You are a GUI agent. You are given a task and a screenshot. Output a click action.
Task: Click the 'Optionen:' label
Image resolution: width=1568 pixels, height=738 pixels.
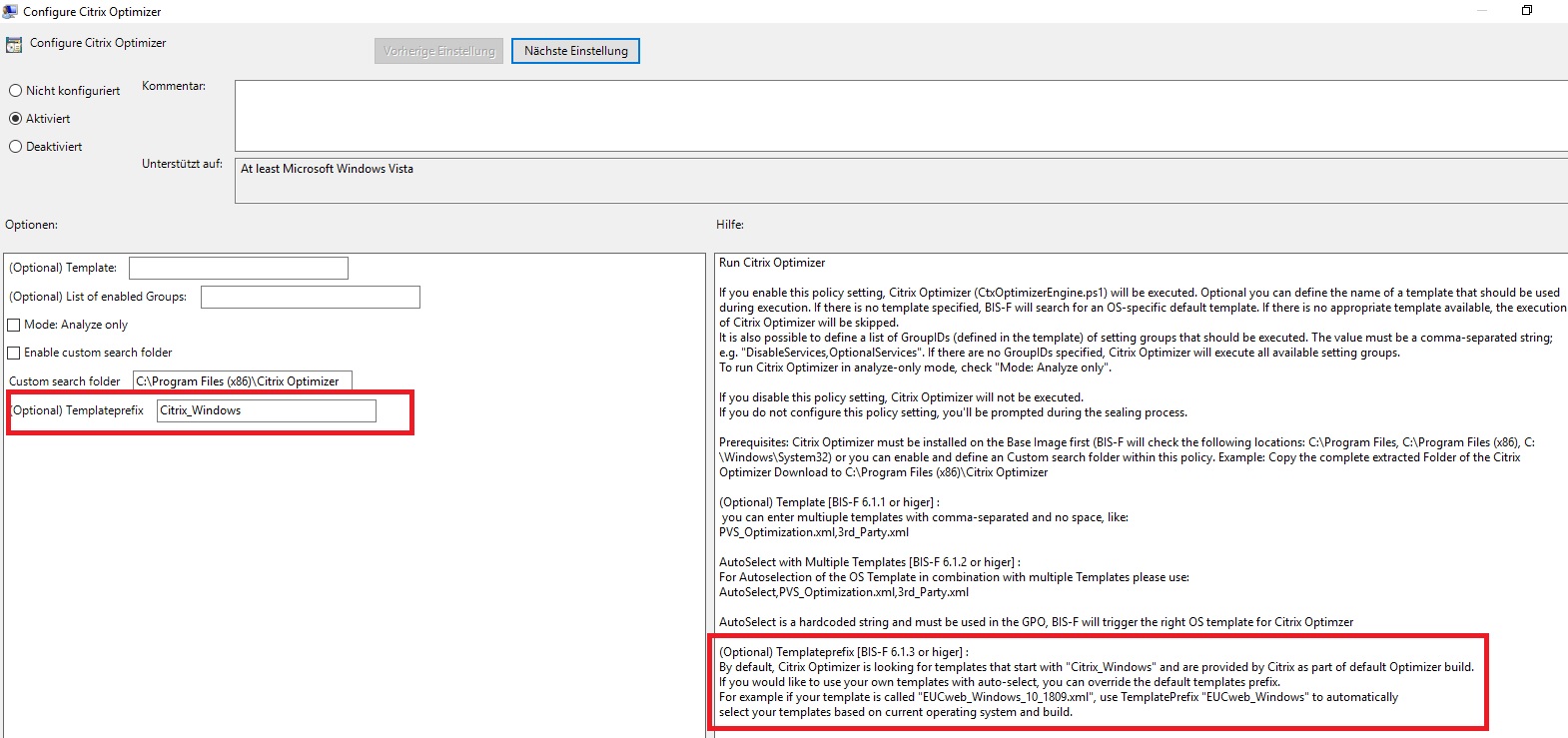click(31, 225)
